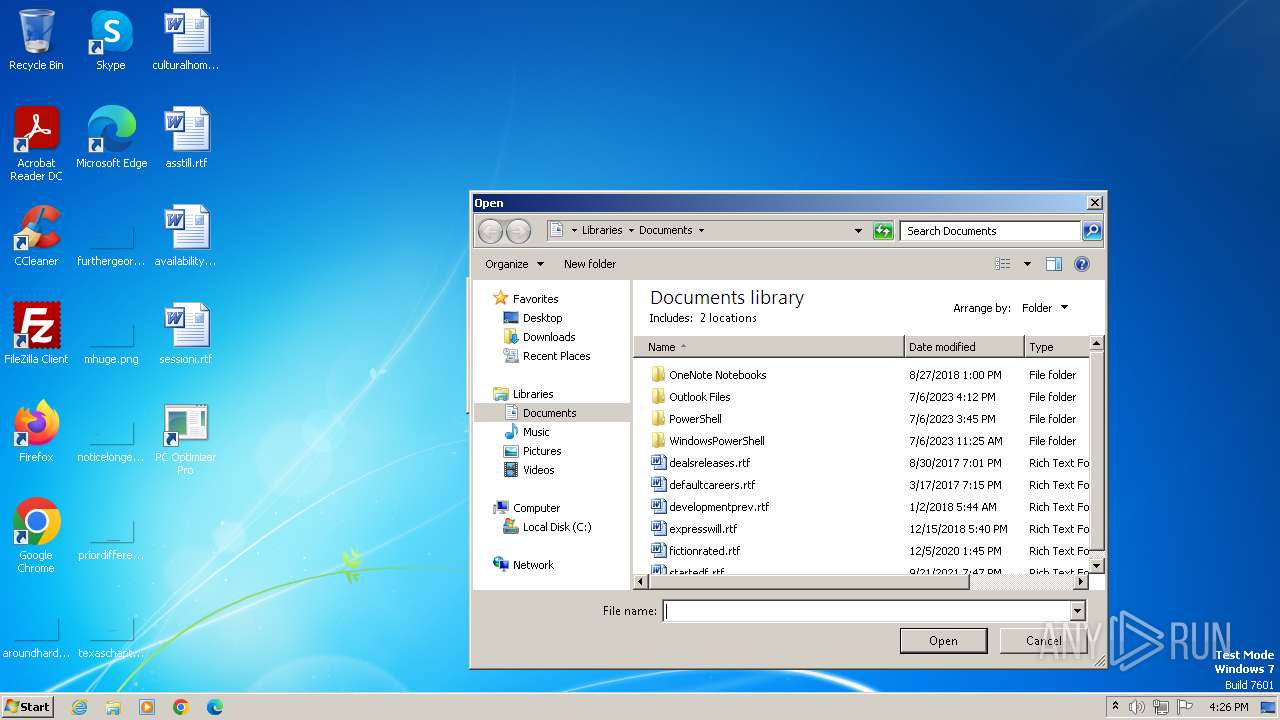Screen dimensions: 1280x720
Task: Click the volume speaker tray icon
Action: click(1137, 707)
